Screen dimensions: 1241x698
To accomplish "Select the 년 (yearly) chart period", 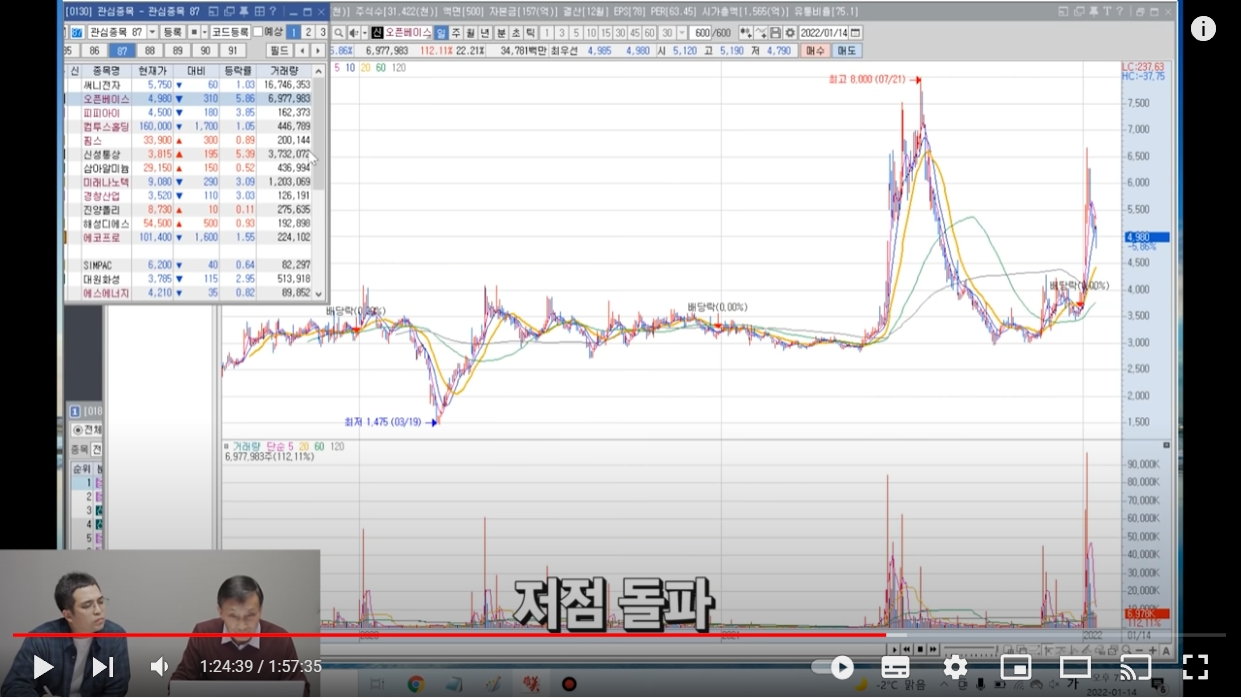I will [x=485, y=33].
